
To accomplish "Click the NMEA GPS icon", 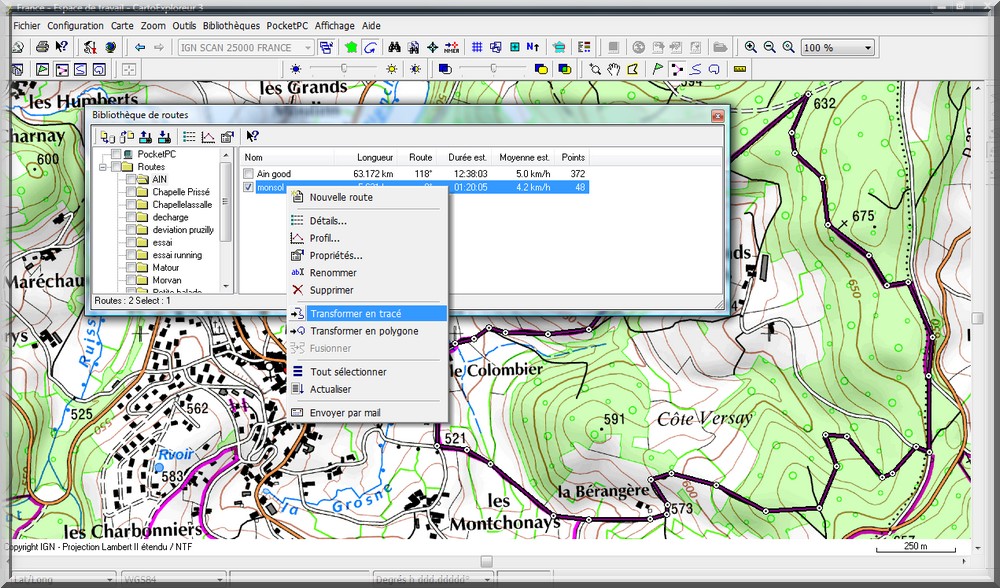I will tap(452, 47).
